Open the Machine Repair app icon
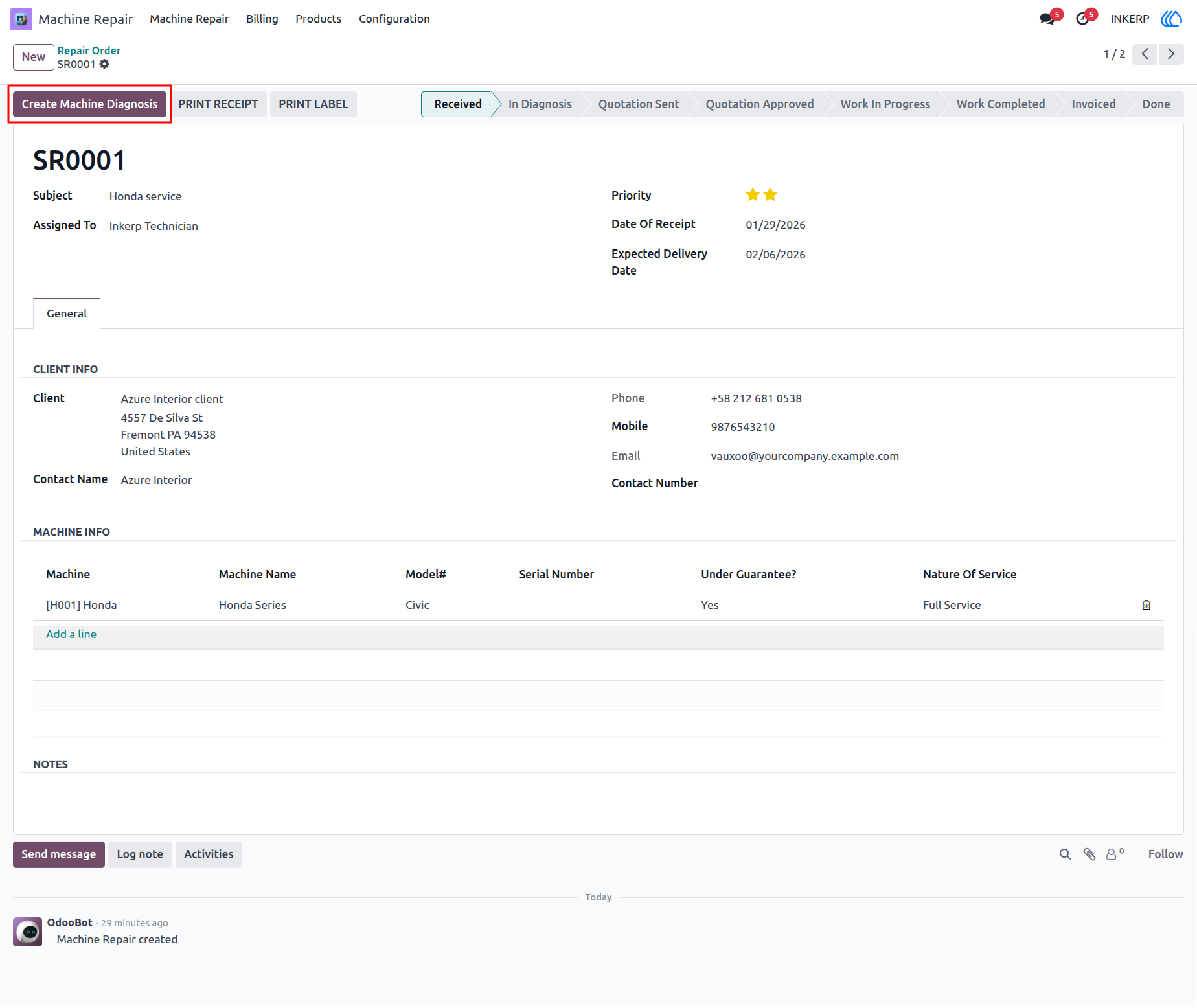1197x1008 pixels. [21, 19]
